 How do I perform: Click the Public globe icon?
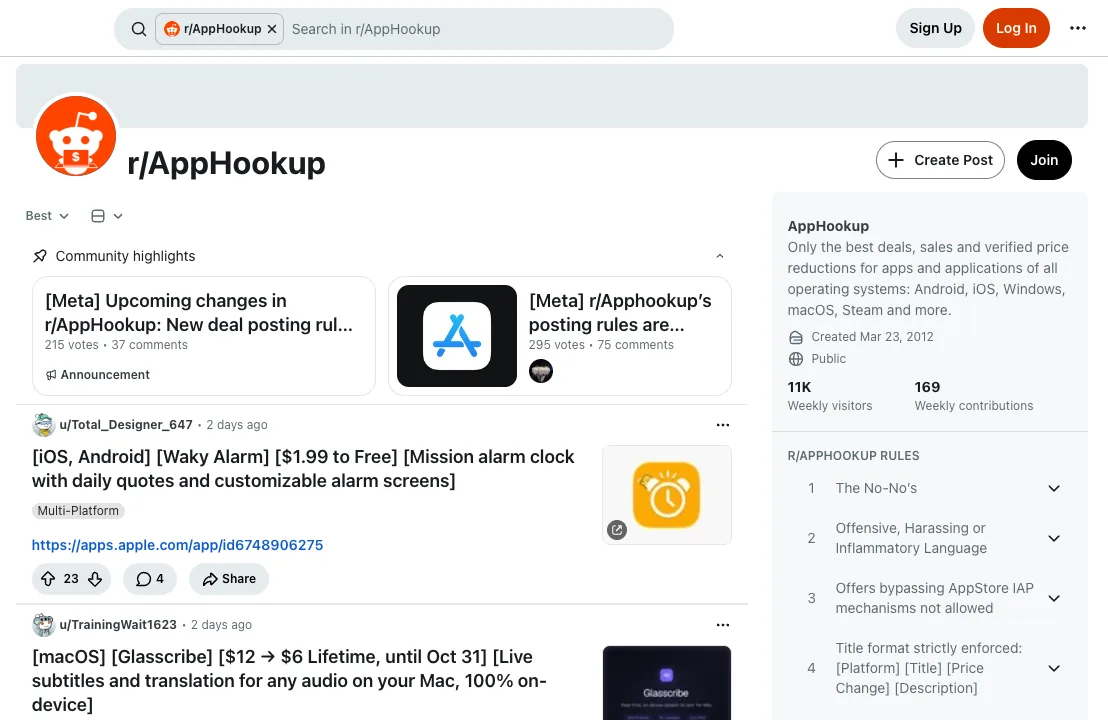point(796,359)
